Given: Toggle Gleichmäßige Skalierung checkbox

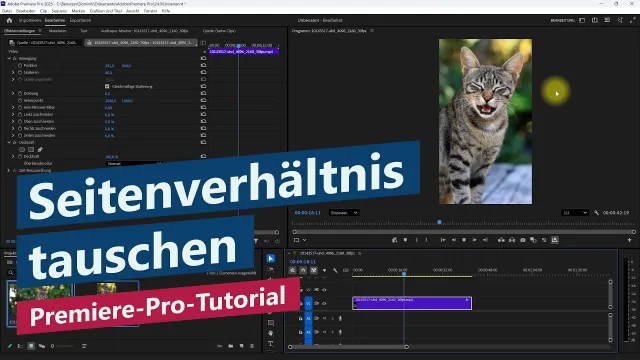Looking at the screenshot, I should tap(107, 87).
